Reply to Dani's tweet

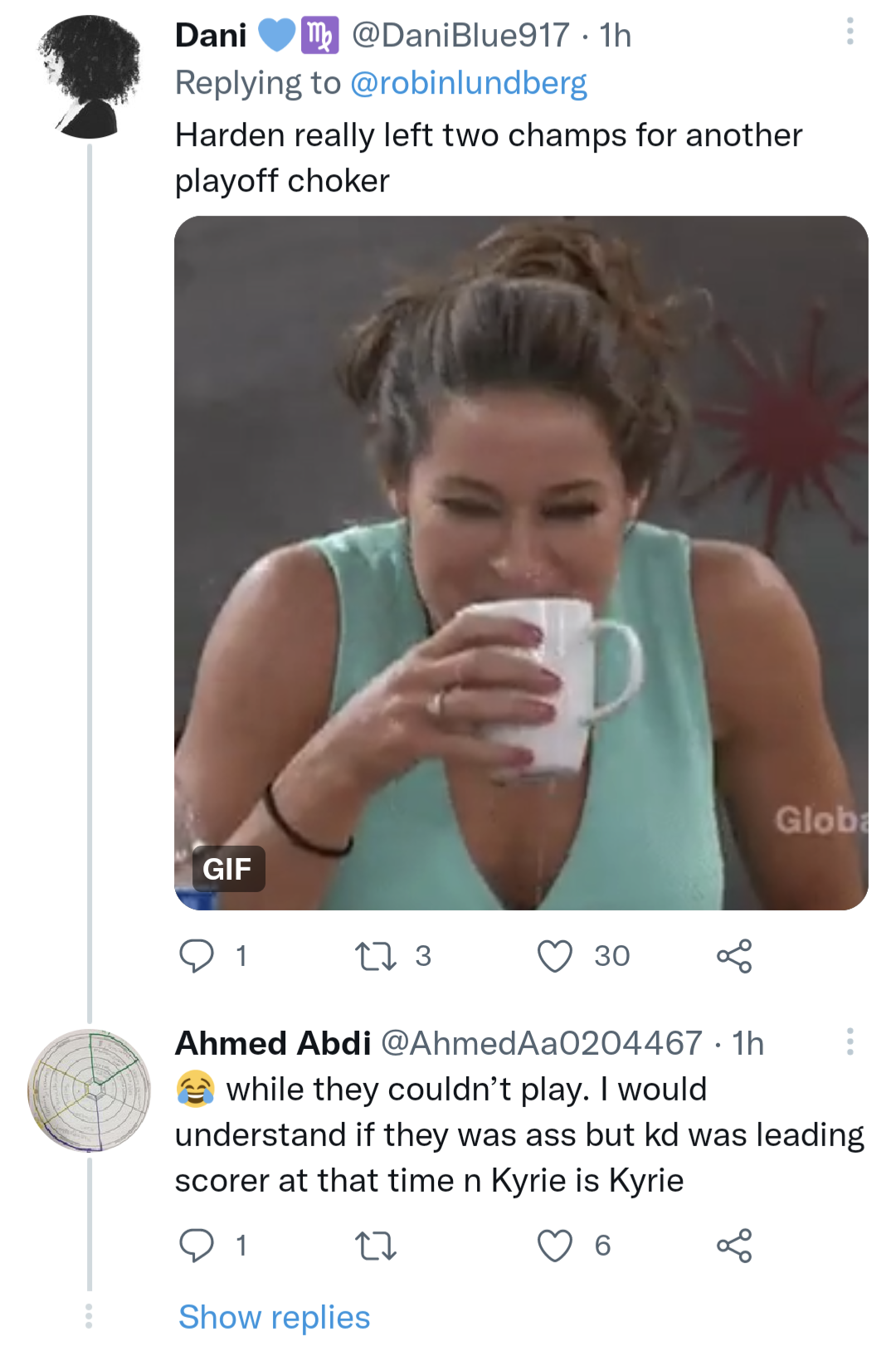[x=197, y=956]
